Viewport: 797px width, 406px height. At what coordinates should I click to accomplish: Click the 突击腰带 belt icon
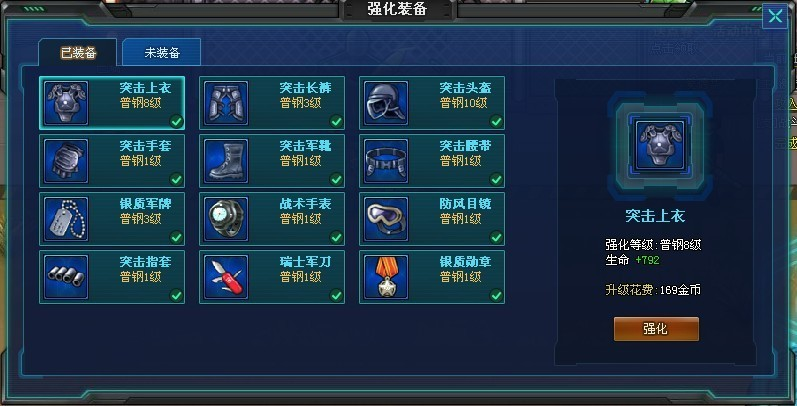pos(386,161)
